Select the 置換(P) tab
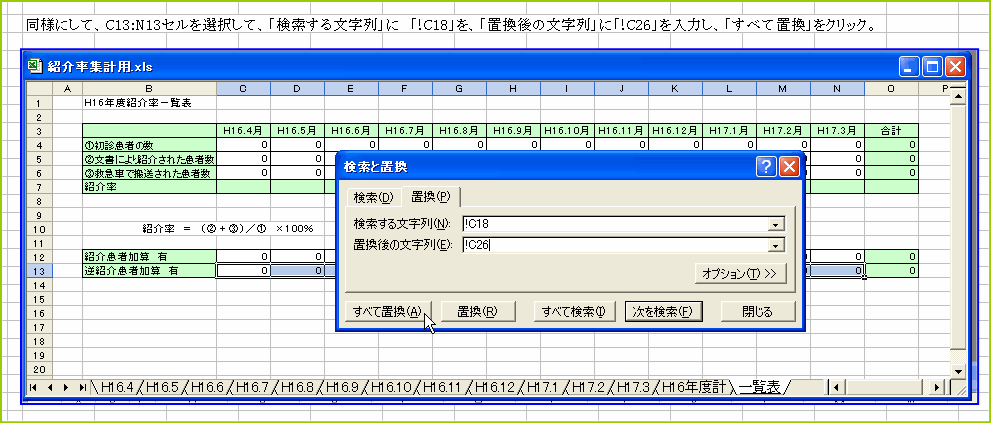This screenshot has width=991, height=423. tap(430, 197)
